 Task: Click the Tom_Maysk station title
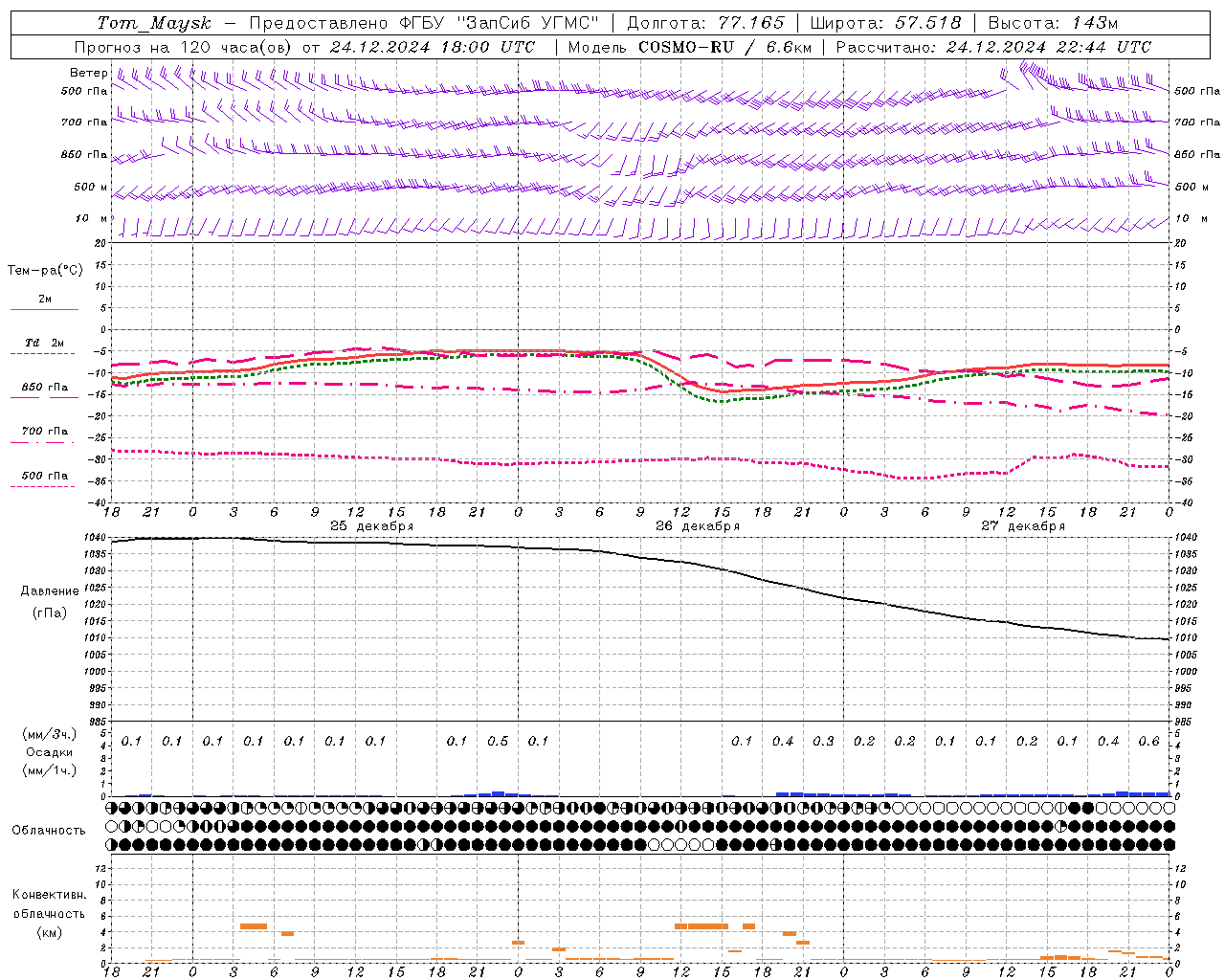click(154, 23)
